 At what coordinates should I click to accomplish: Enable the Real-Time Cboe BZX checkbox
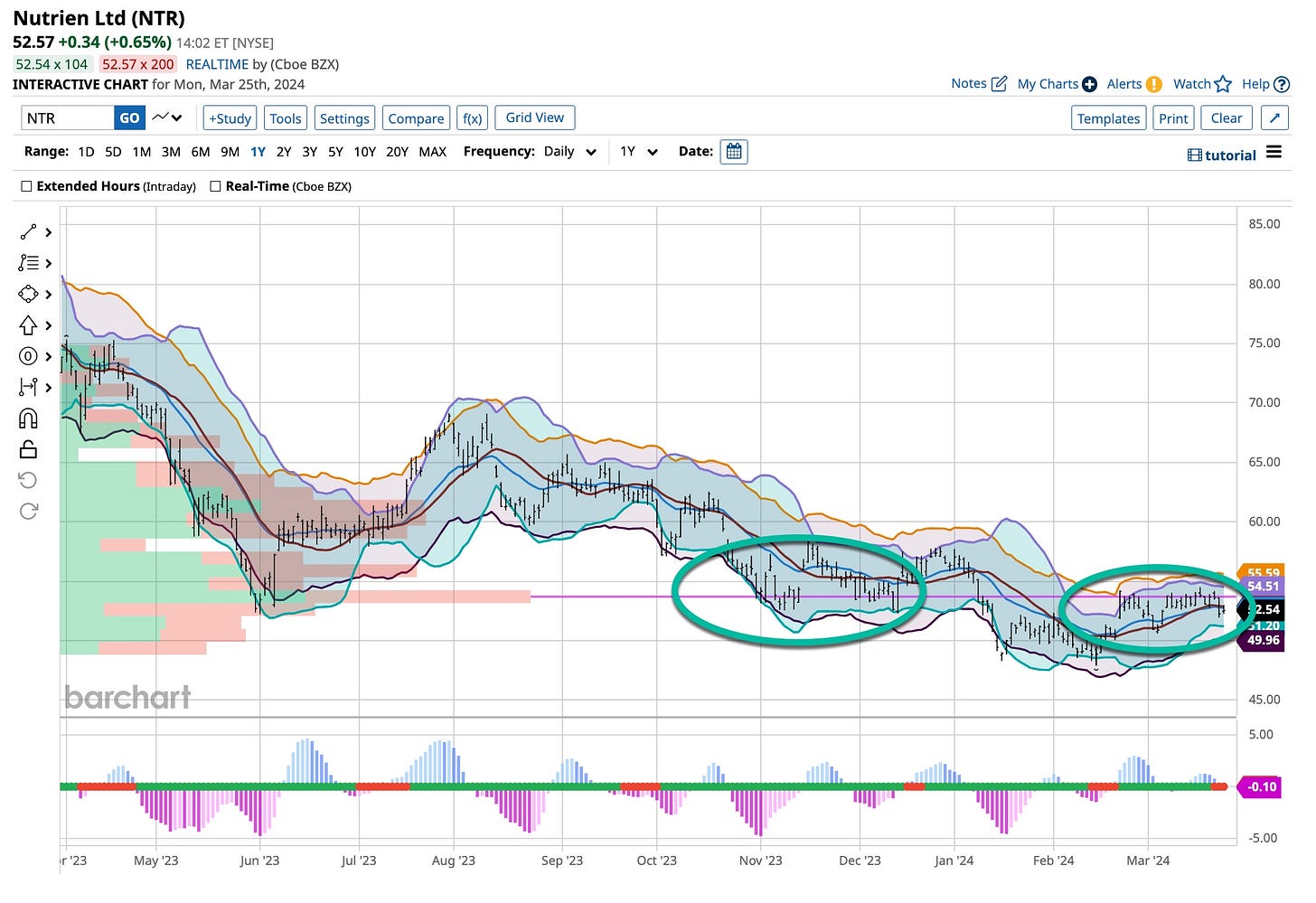[215, 186]
